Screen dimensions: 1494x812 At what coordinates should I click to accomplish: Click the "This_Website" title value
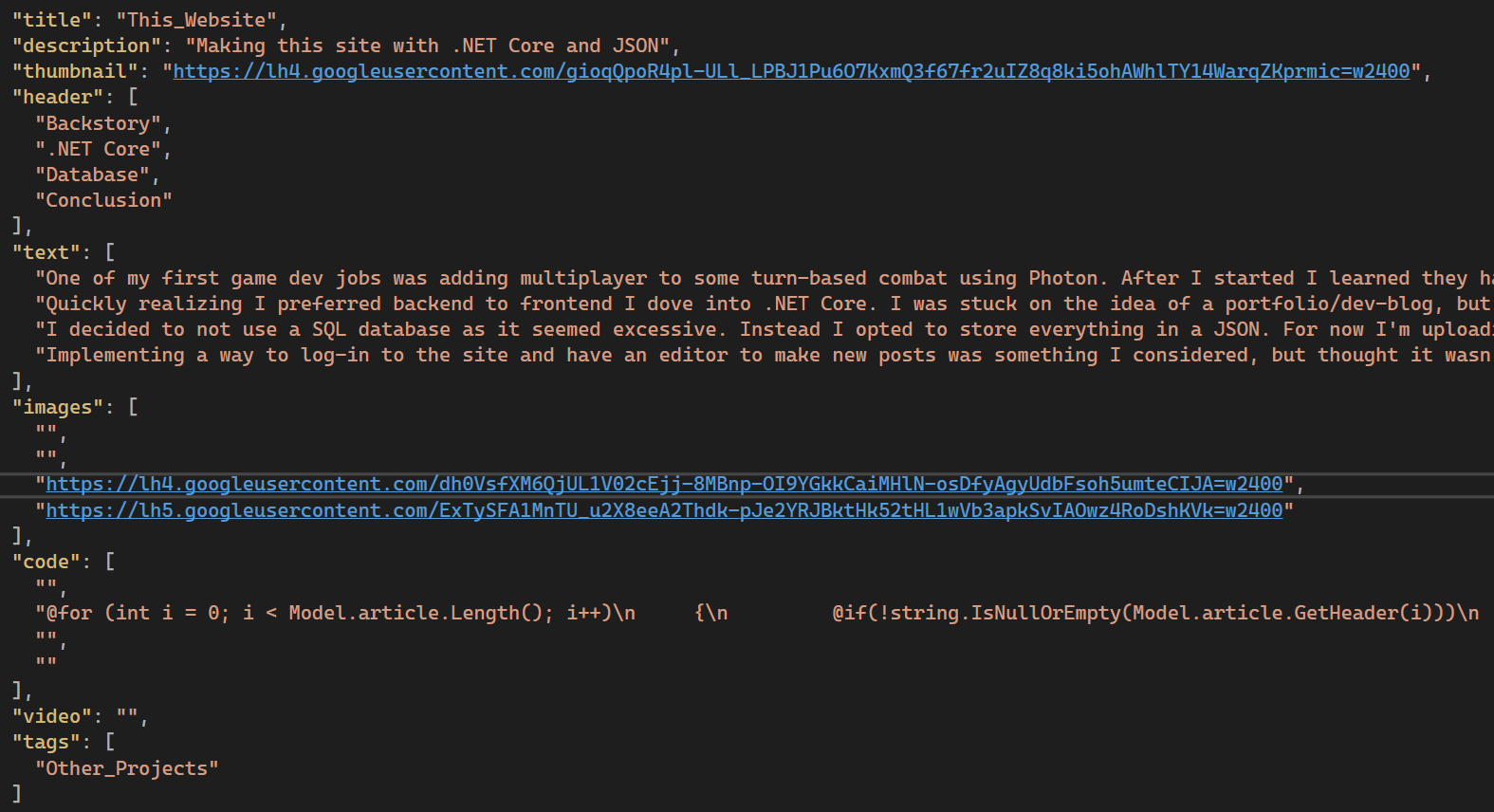pyautogui.click(x=196, y=20)
